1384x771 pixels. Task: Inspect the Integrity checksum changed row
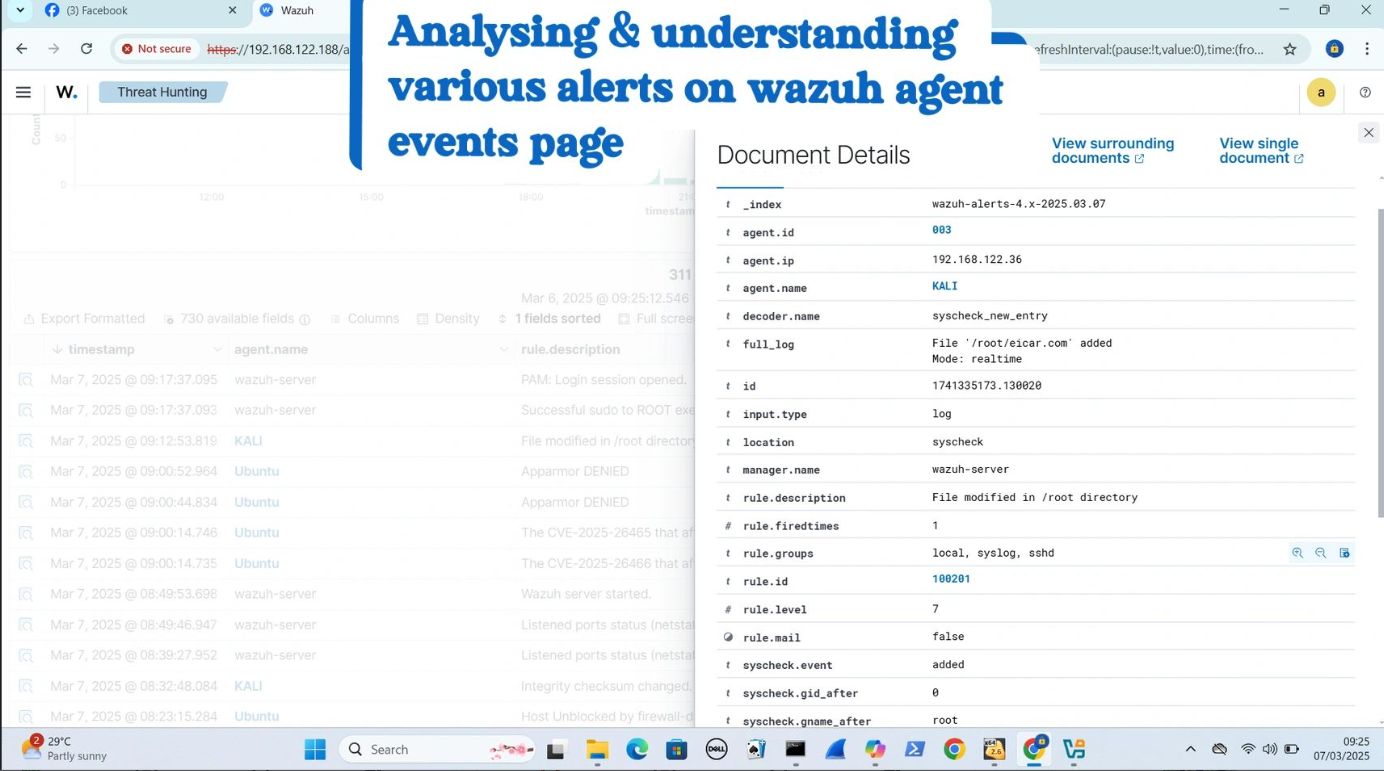[26, 686]
